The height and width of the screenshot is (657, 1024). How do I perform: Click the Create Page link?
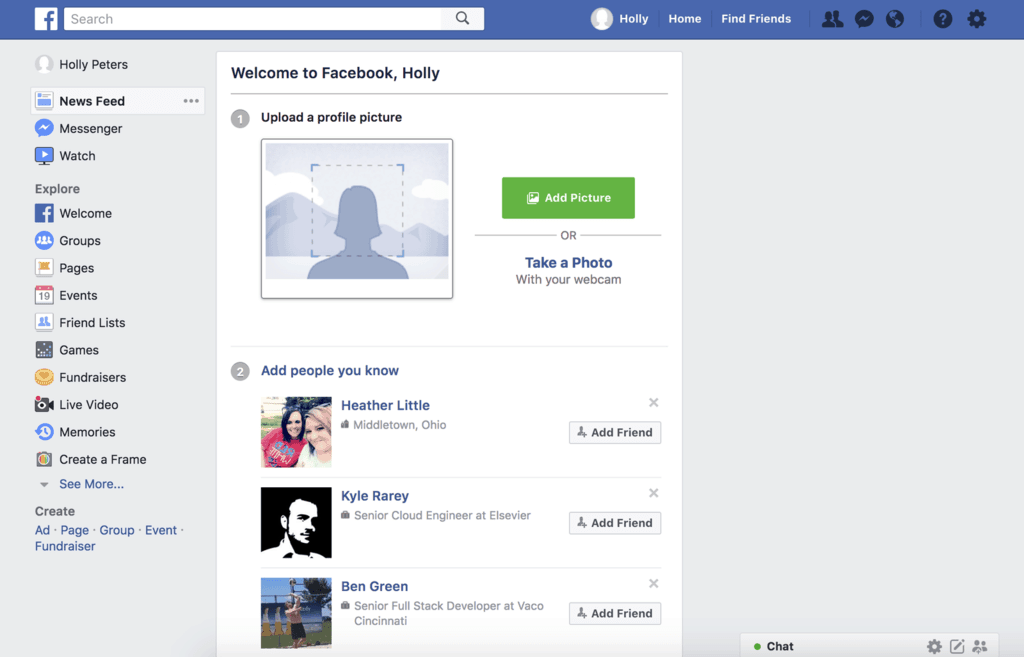[x=74, y=530]
